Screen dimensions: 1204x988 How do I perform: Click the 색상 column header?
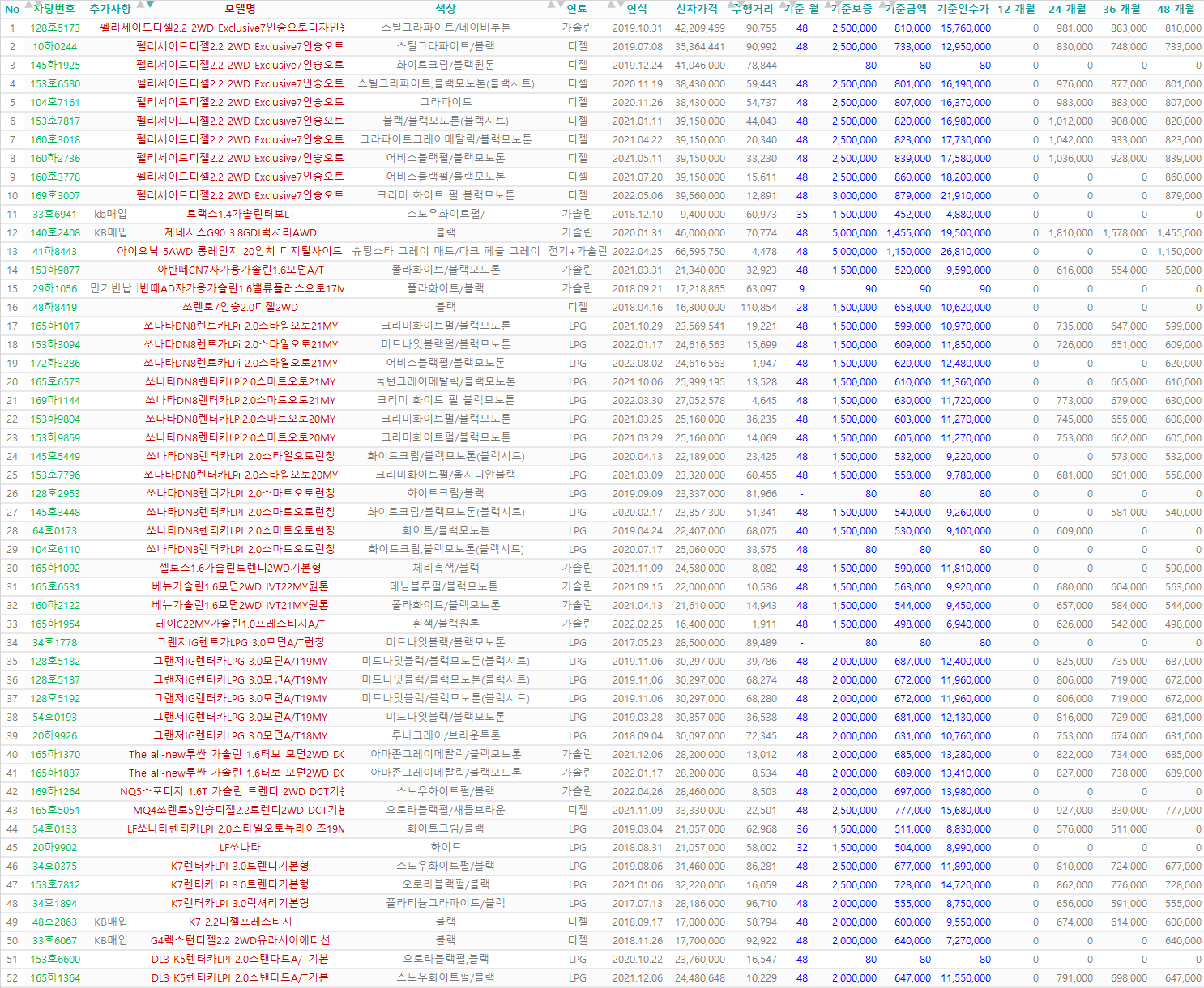point(446,9)
